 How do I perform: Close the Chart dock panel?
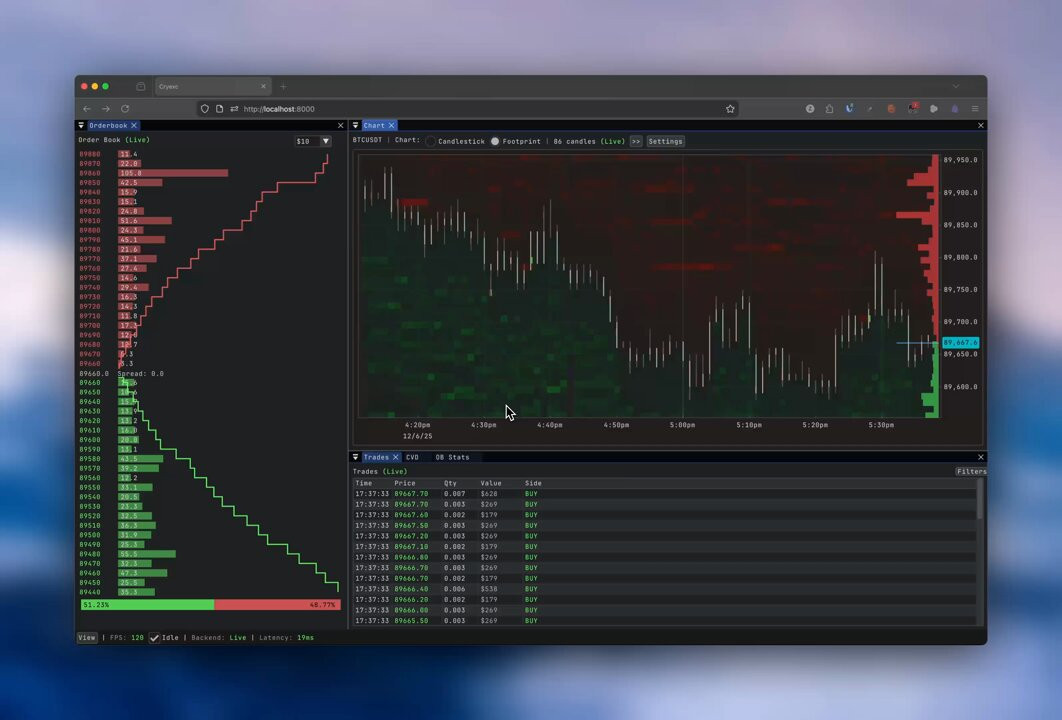[x=981, y=125]
